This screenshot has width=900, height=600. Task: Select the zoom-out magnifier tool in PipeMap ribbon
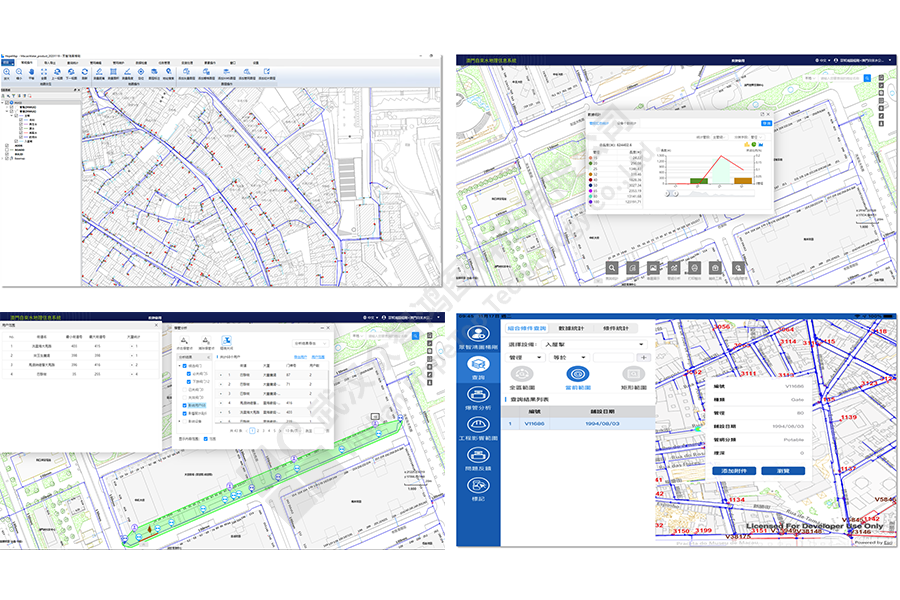coord(19,72)
